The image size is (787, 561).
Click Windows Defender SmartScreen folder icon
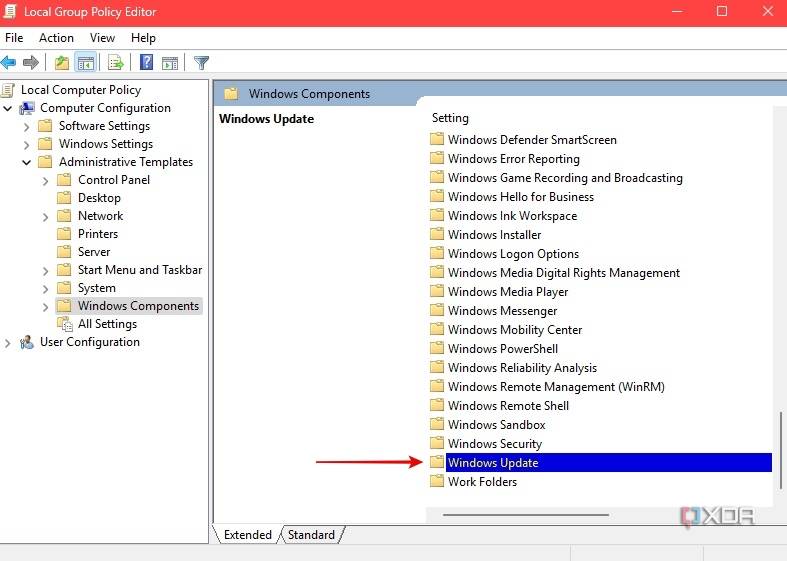click(x=437, y=139)
